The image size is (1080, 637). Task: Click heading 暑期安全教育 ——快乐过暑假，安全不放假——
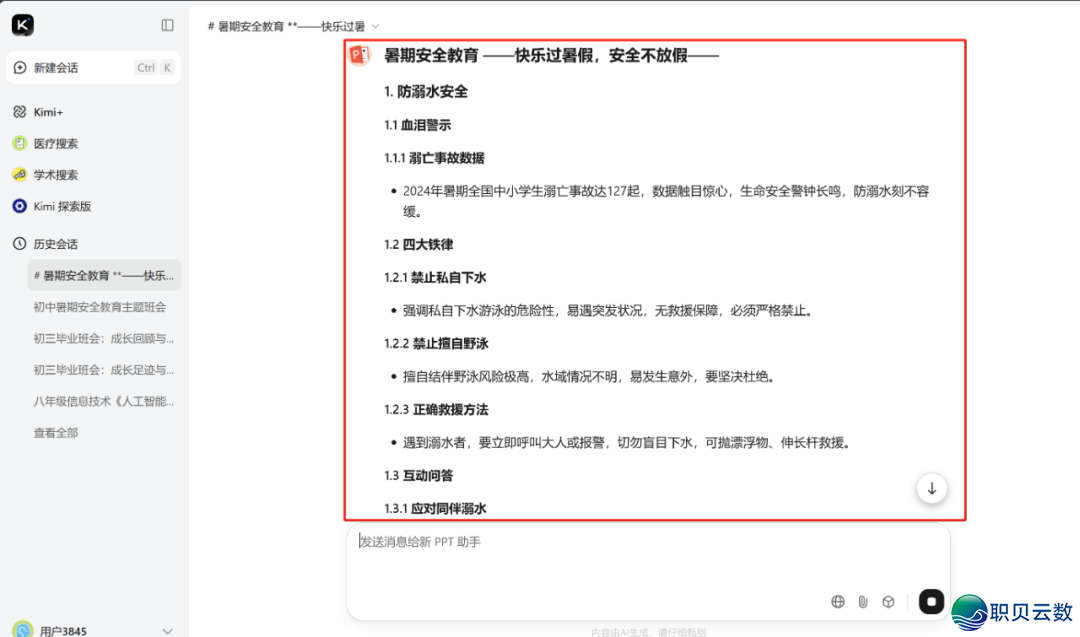[x=551, y=55]
